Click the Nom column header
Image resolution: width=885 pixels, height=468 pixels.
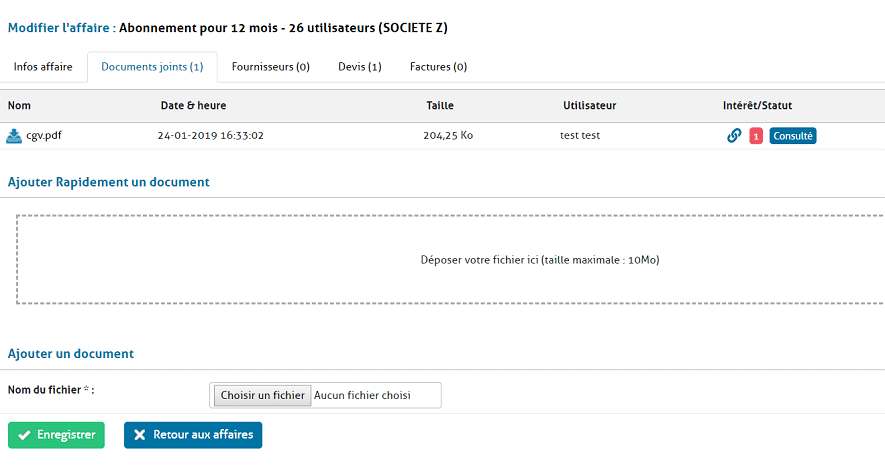point(19,105)
